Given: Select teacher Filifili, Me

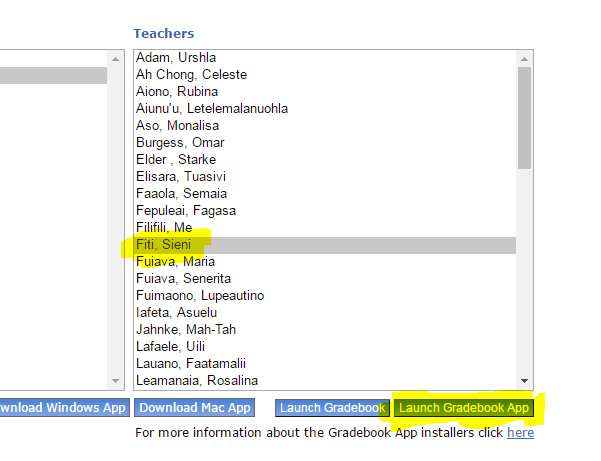Looking at the screenshot, I should [325, 227].
